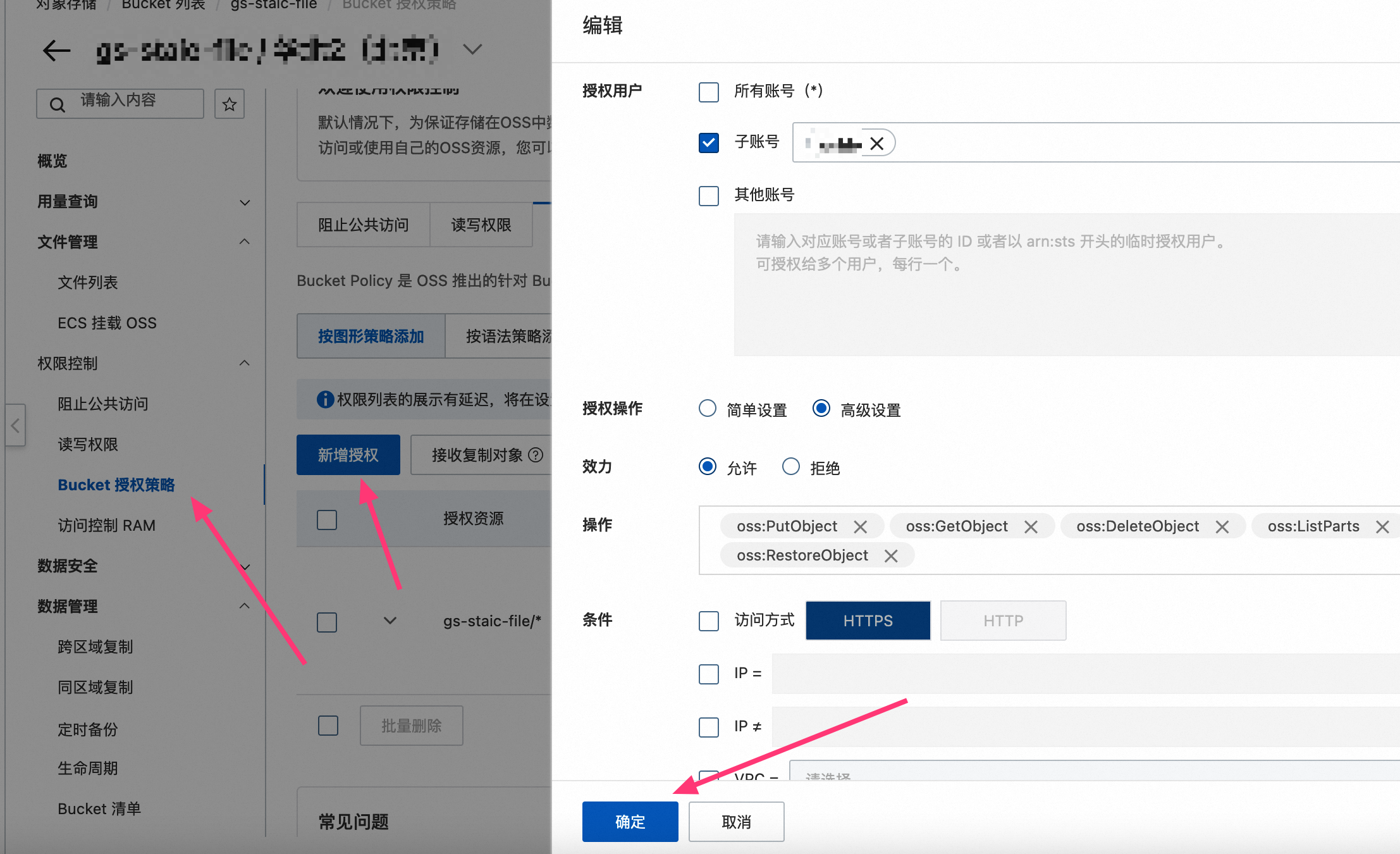Select the 高级设置 radio option

821,408
